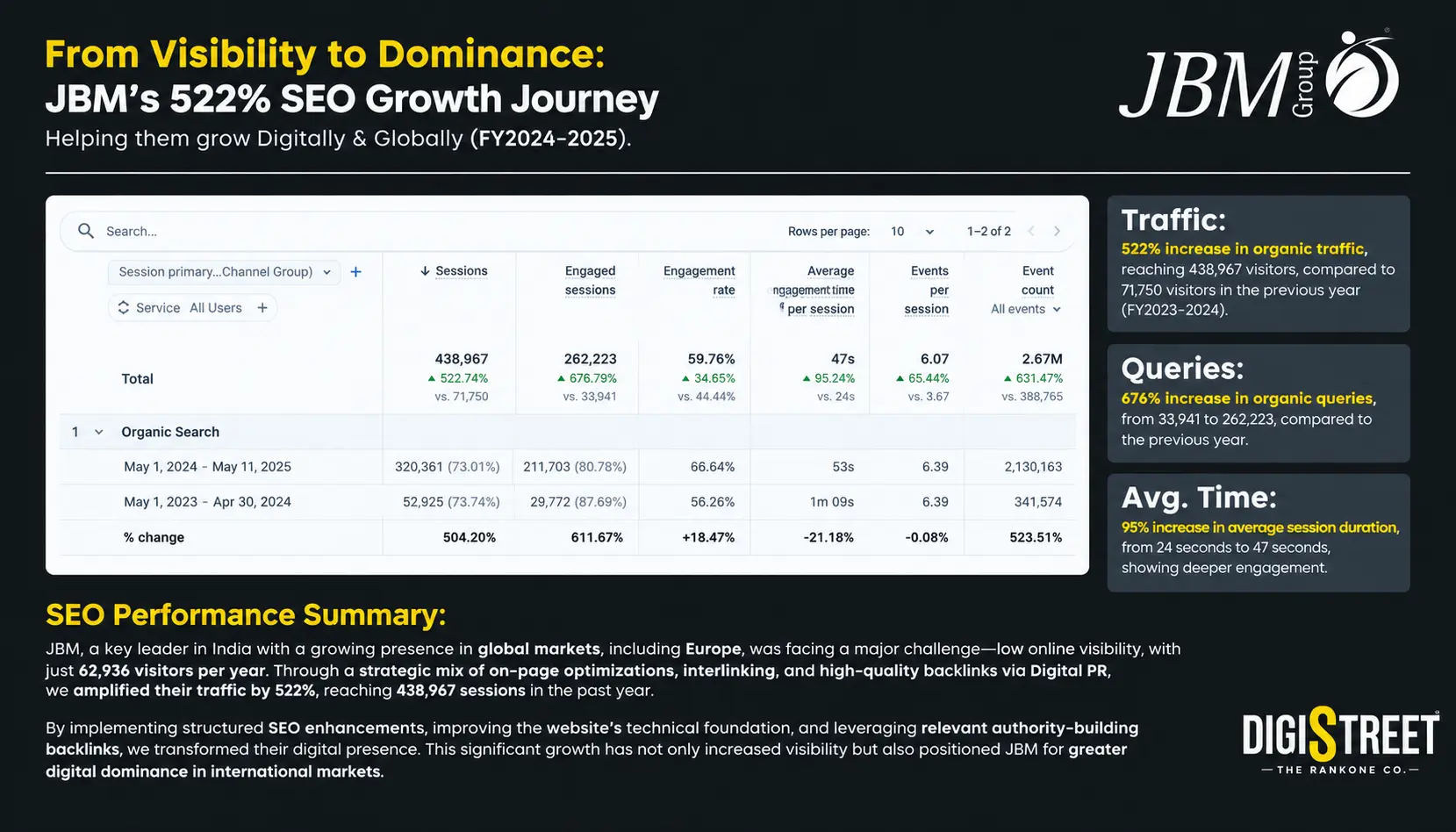1456x832 pixels.
Task: Click the 320,361 (73.01%) sessions cell
Action: pos(448,467)
